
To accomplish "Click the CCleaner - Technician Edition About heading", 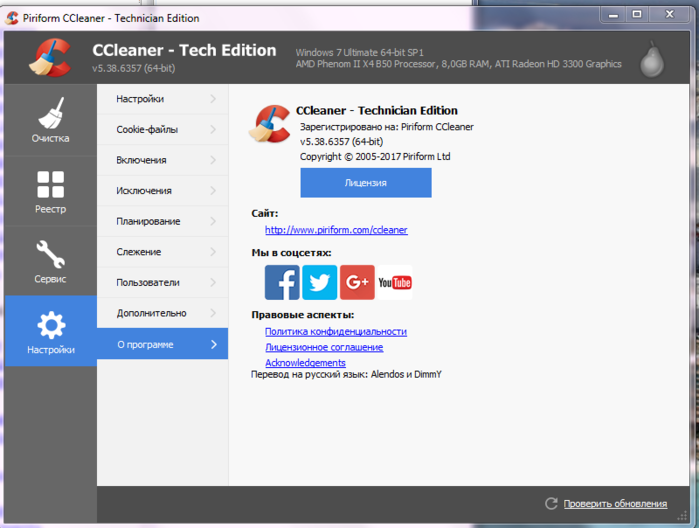I will pos(377,111).
